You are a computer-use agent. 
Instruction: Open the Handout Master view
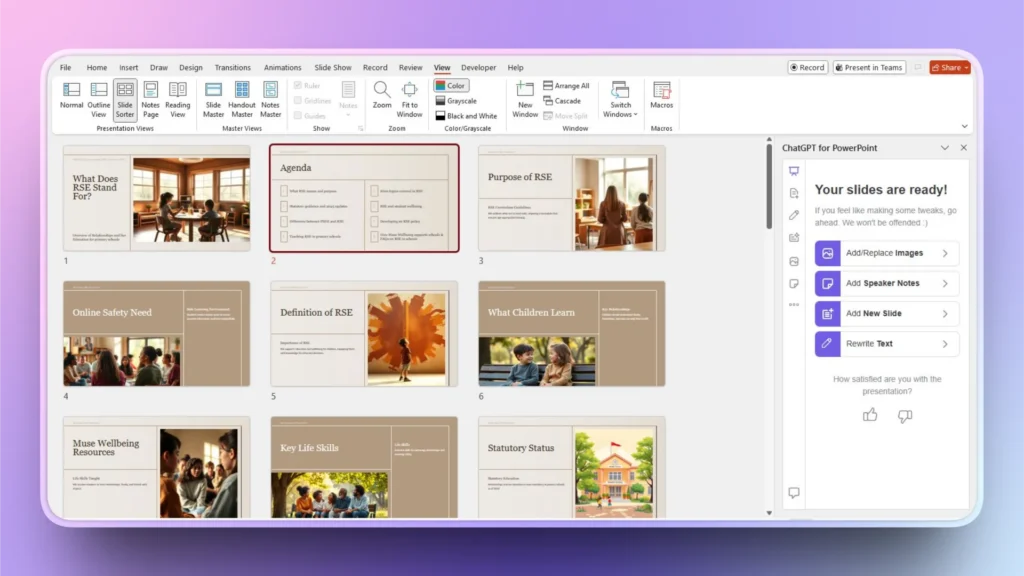click(x=242, y=100)
